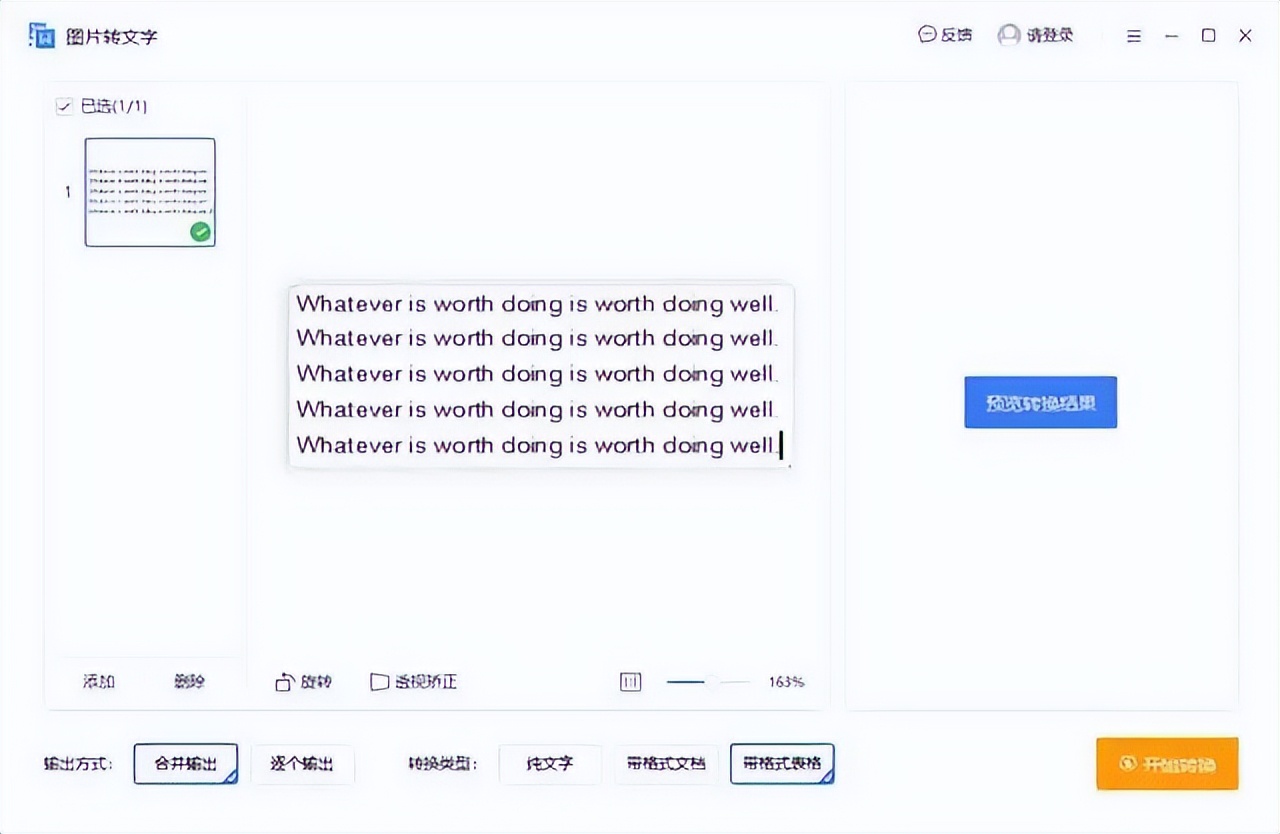Select the 带格式文档 conversion type

tap(666, 763)
